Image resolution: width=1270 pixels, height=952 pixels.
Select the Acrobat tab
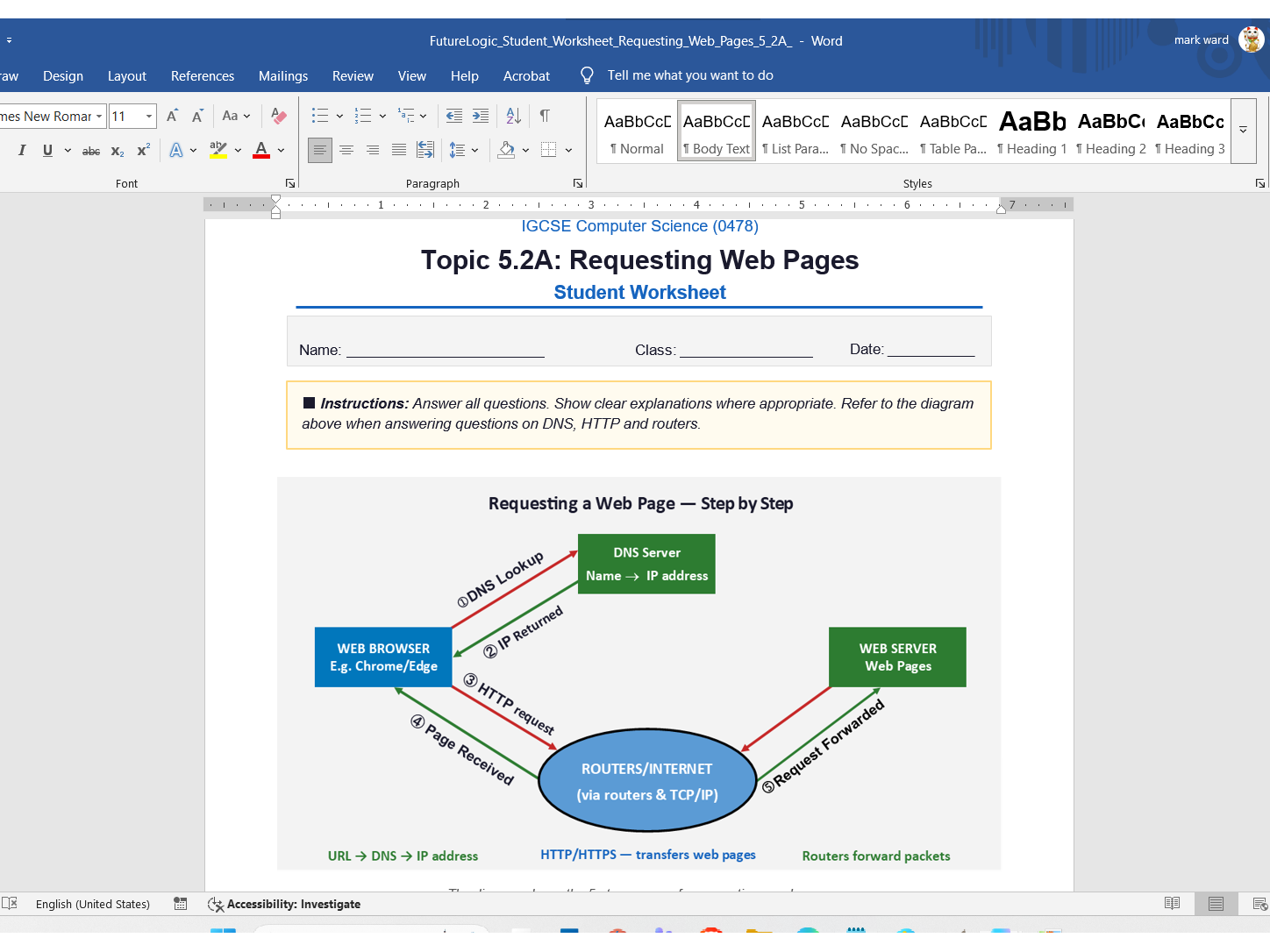click(x=526, y=76)
